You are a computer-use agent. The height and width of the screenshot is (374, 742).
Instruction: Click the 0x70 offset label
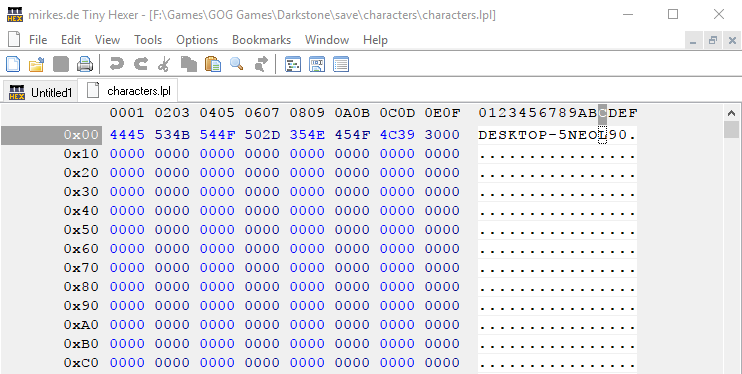pos(81,267)
